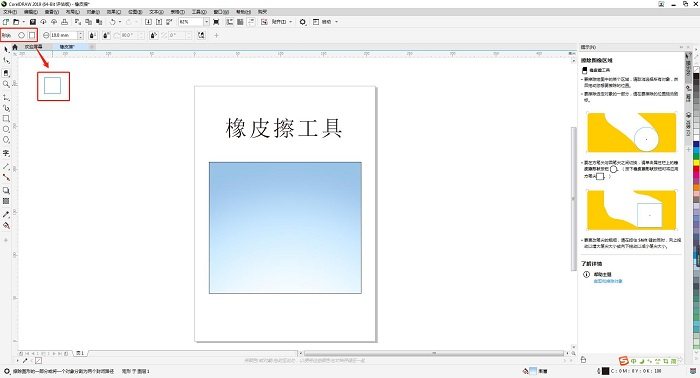Click the Save floppy disk icon
The width and height of the screenshot is (700, 378).
[33, 22]
